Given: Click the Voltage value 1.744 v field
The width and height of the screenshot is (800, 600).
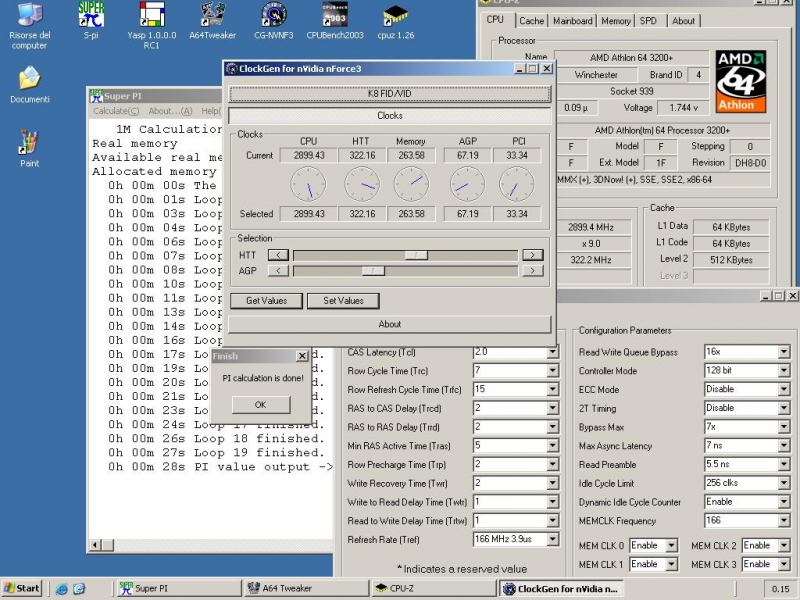Looking at the screenshot, I should (683, 108).
